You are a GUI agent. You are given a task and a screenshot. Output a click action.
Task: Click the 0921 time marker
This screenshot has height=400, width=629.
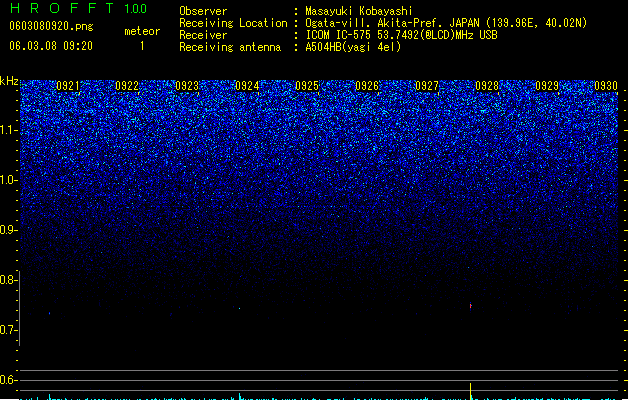click(68, 86)
